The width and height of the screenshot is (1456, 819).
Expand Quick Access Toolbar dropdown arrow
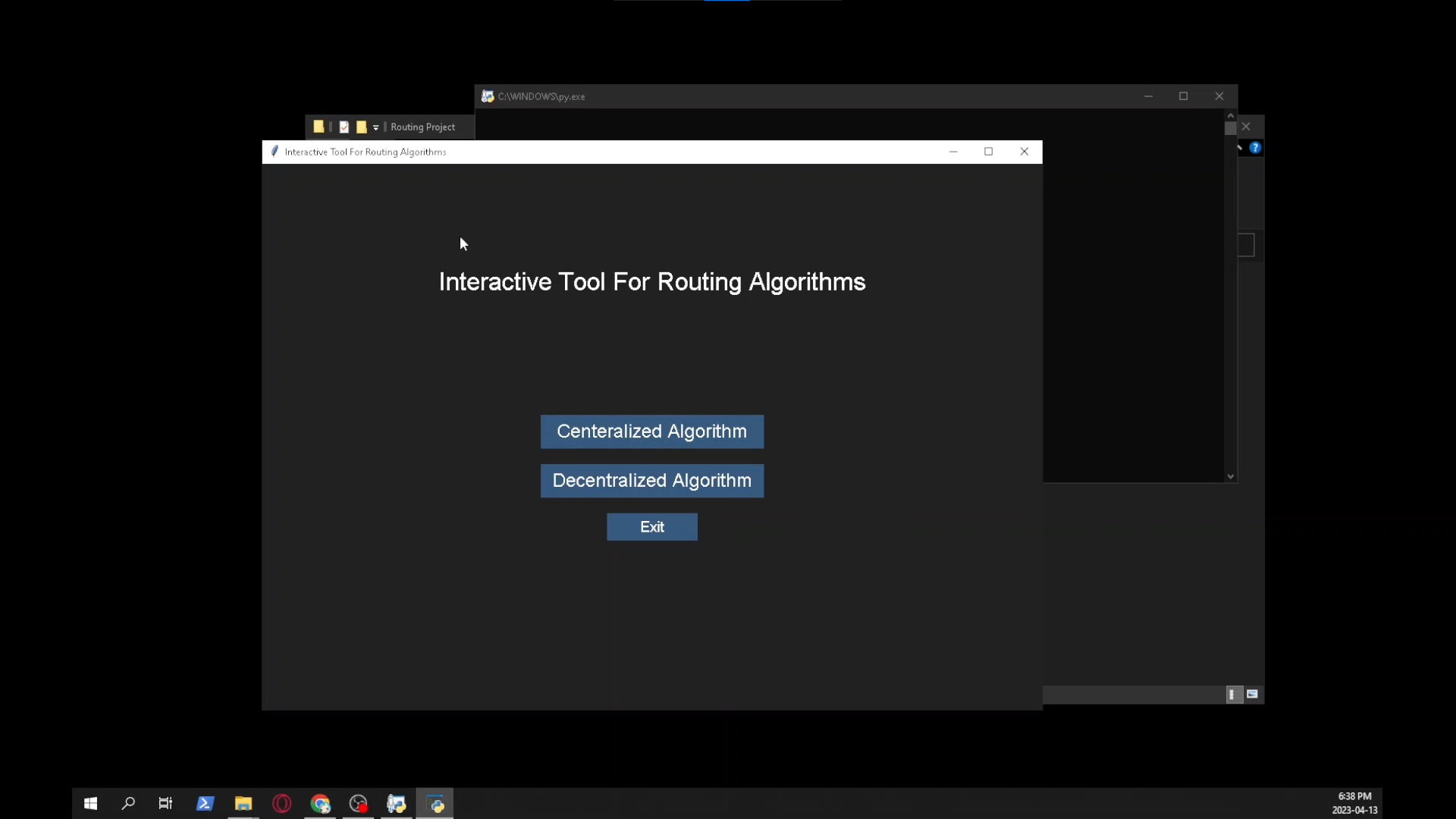[x=375, y=127]
